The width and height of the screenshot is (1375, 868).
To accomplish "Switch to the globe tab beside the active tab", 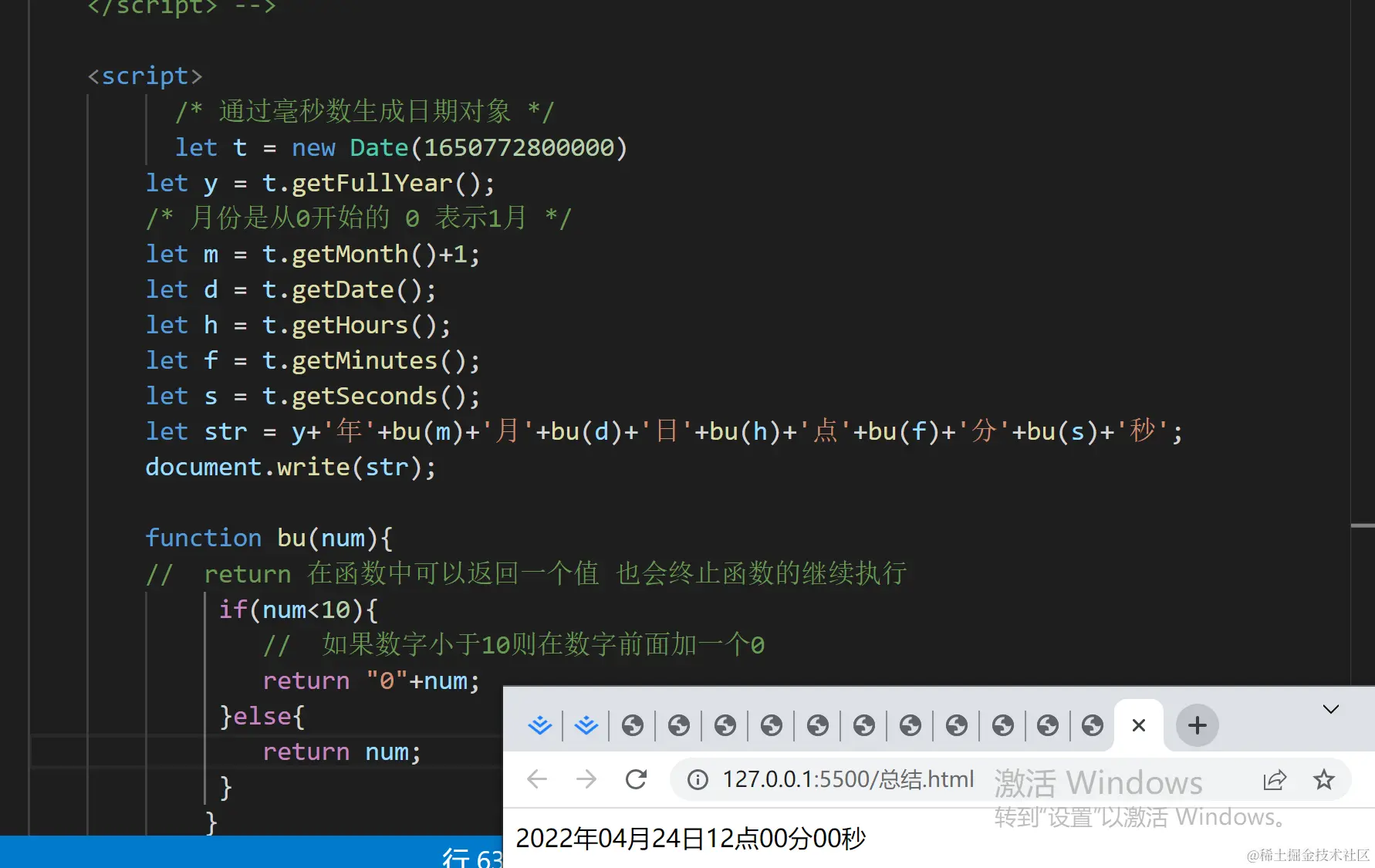I will [1093, 725].
